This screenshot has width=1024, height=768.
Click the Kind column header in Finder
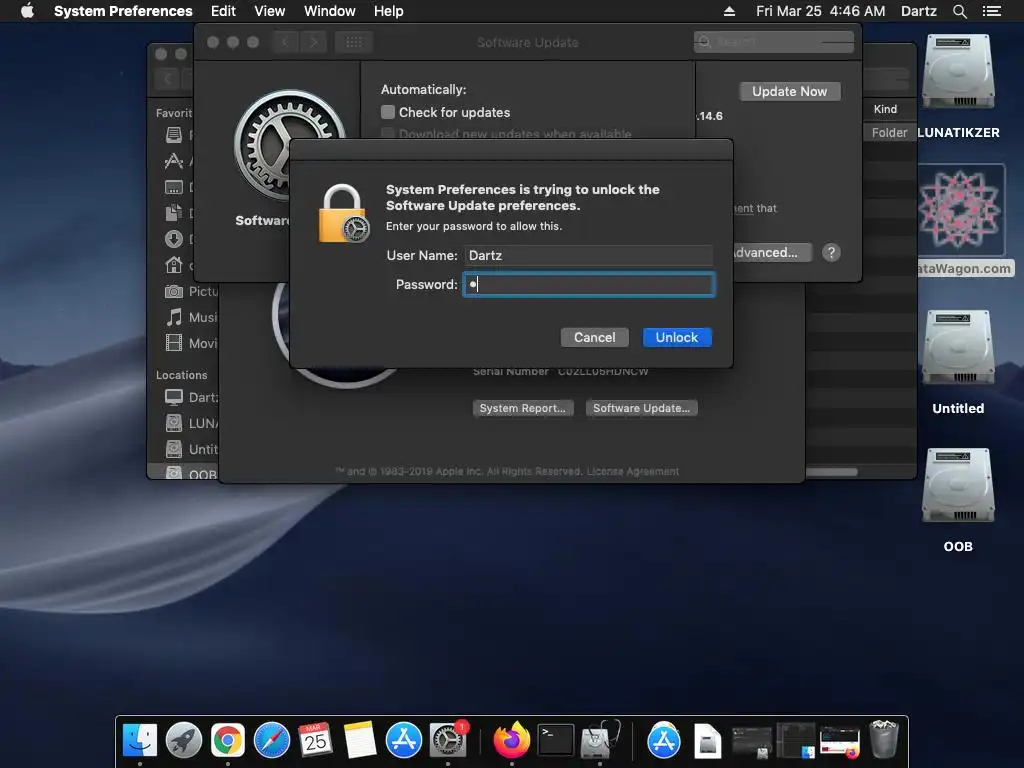click(886, 109)
